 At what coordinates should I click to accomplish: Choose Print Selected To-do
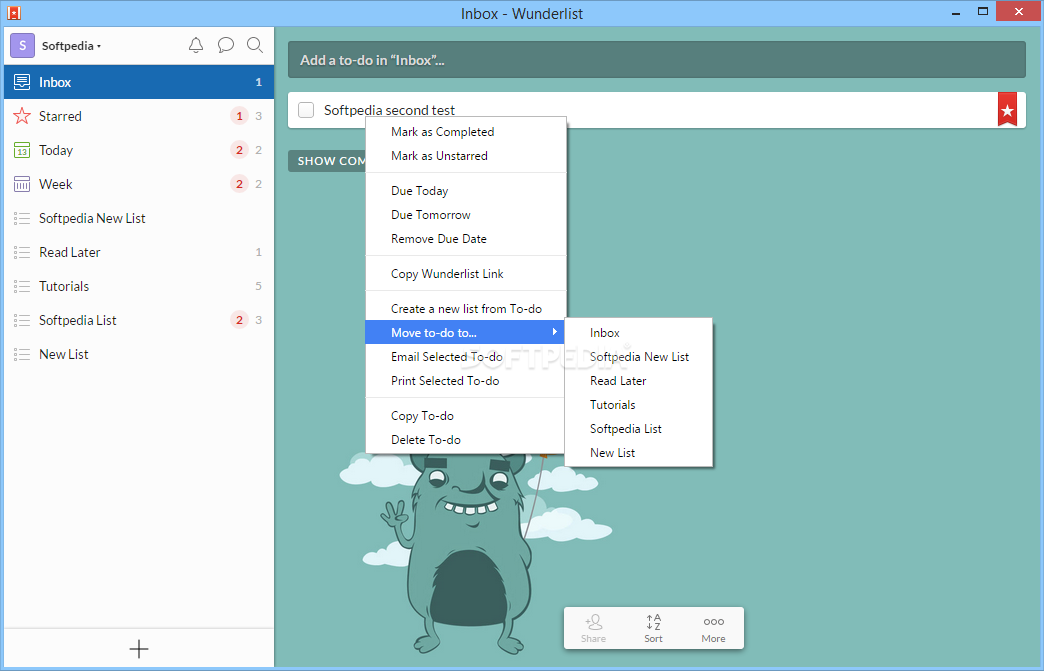[466, 381]
